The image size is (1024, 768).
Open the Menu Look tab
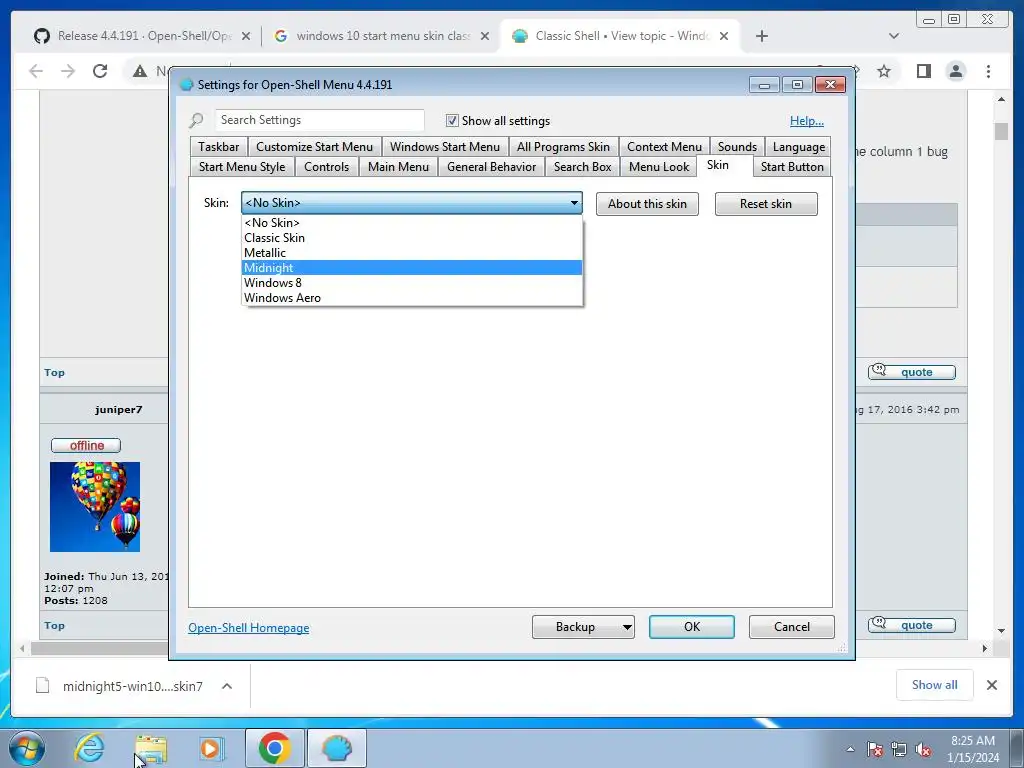[x=659, y=167]
